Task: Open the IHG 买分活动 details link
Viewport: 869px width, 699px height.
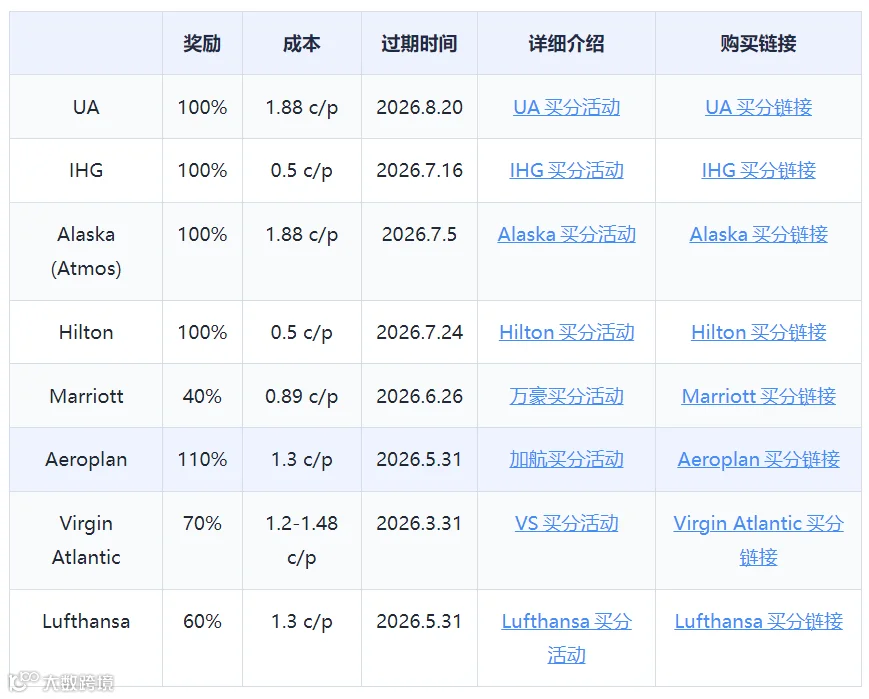Action: point(566,170)
